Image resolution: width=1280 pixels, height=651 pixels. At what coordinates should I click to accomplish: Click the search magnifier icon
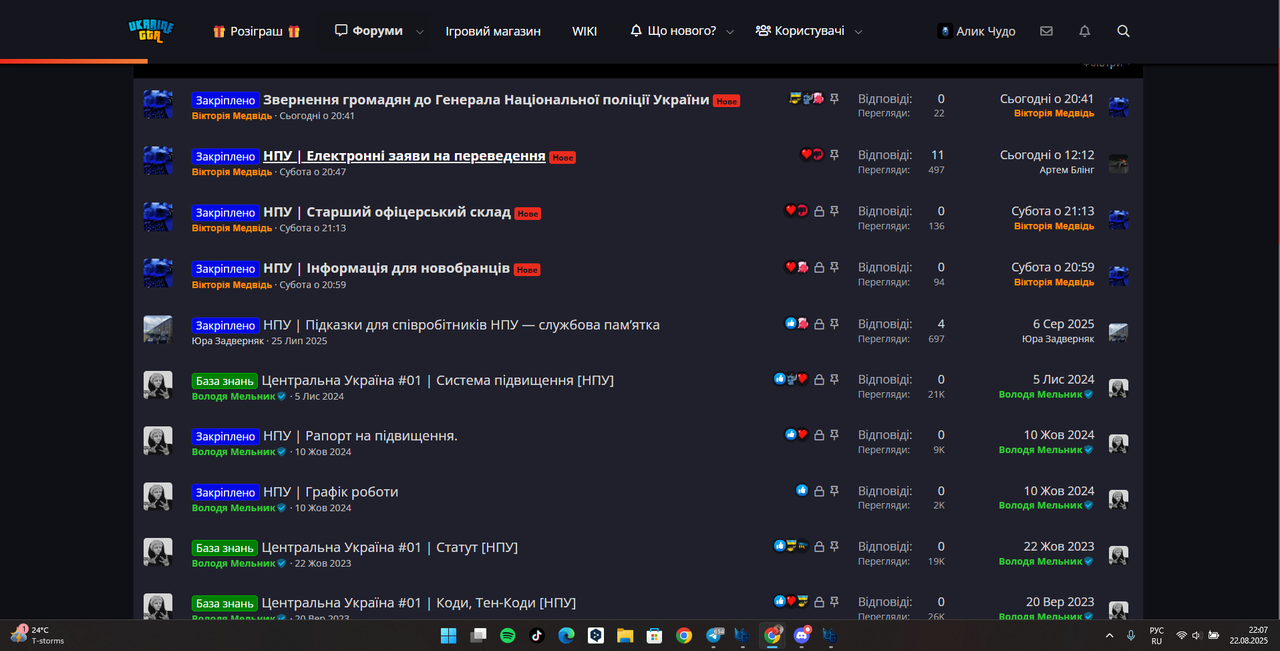(1123, 31)
